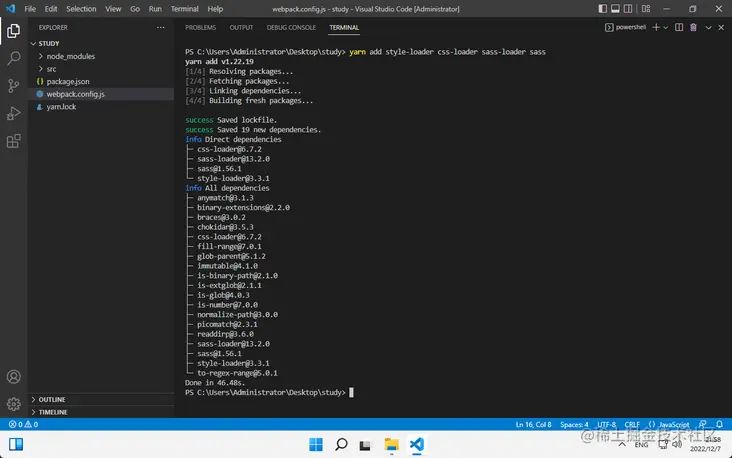Toggle primary side bar layout icon
732x458 pixels.
point(603,8)
